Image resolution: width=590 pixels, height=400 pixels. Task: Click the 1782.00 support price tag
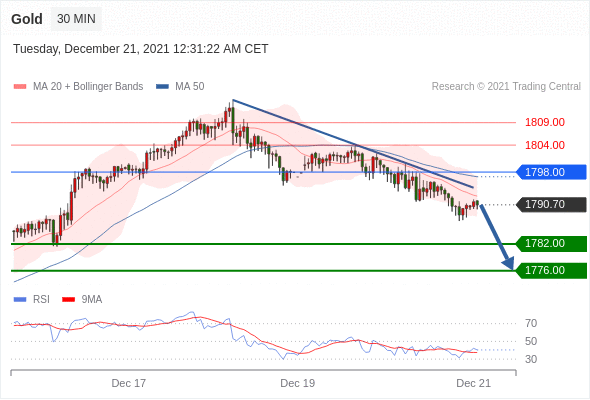(551, 243)
